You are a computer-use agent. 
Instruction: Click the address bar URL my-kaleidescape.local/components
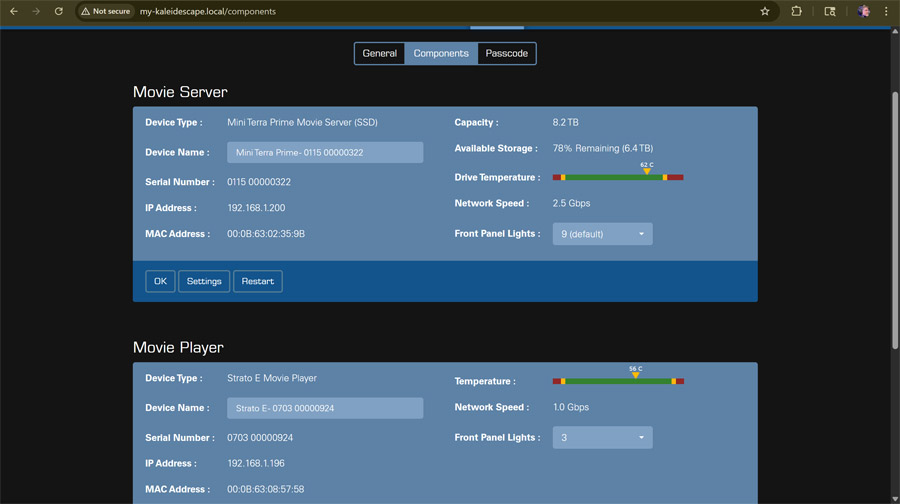pos(208,11)
